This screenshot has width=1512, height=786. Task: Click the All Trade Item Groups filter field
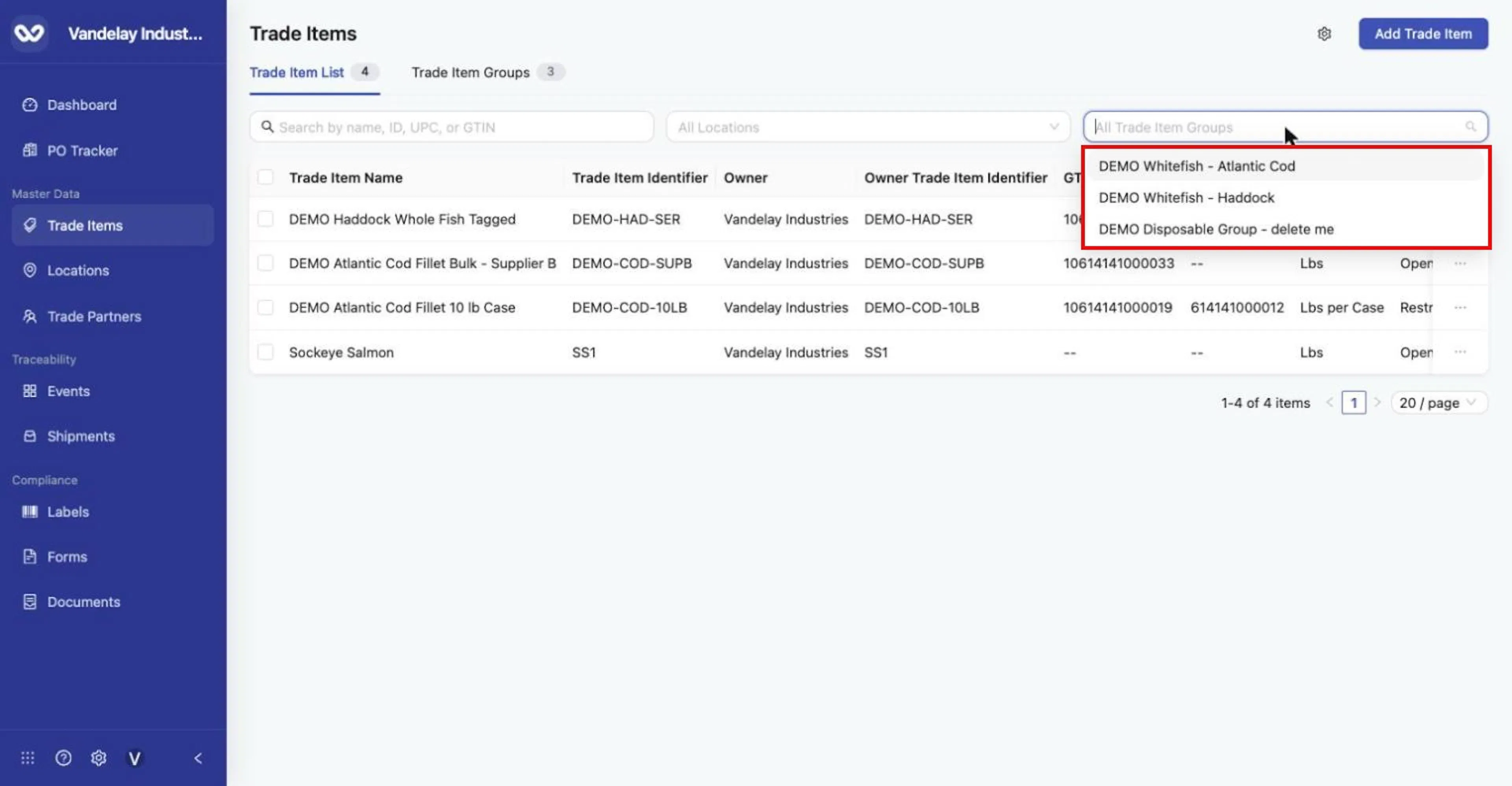[x=1286, y=127]
